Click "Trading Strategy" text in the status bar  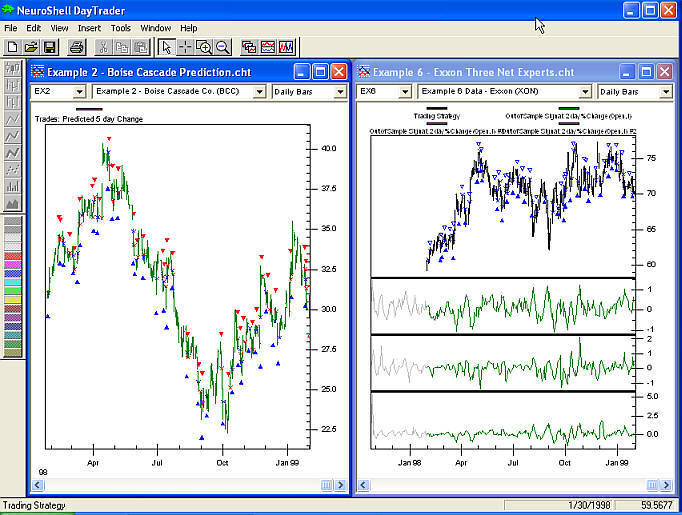34,505
